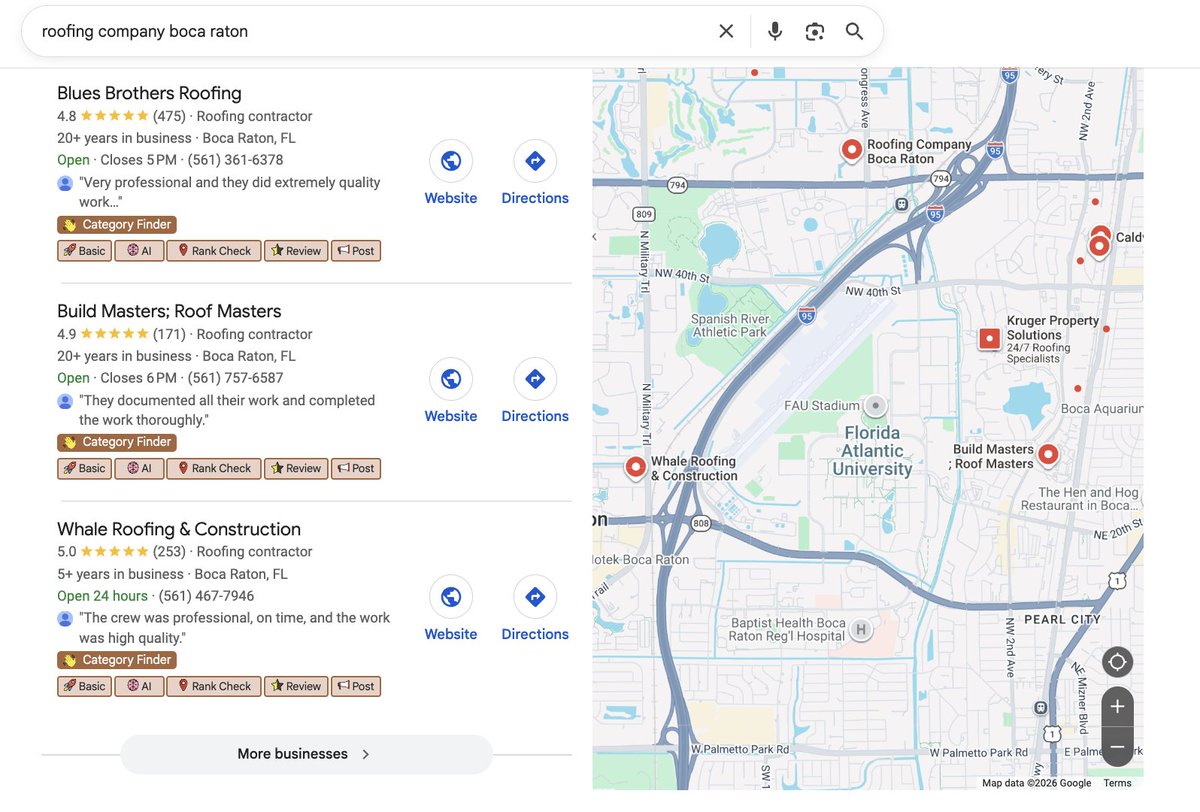This screenshot has width=1200, height=812.
Task: Open Category Finder for Build Masters; Roof Masters
Action: 117,442
